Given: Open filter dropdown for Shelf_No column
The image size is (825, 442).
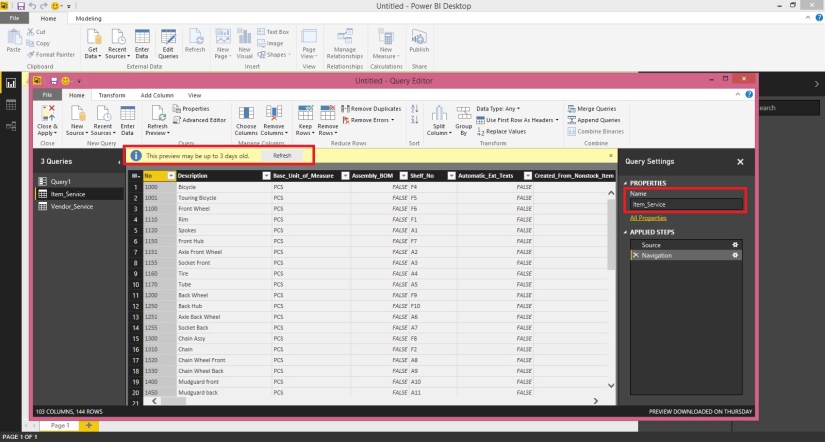Looking at the screenshot, I should click(x=451, y=176).
